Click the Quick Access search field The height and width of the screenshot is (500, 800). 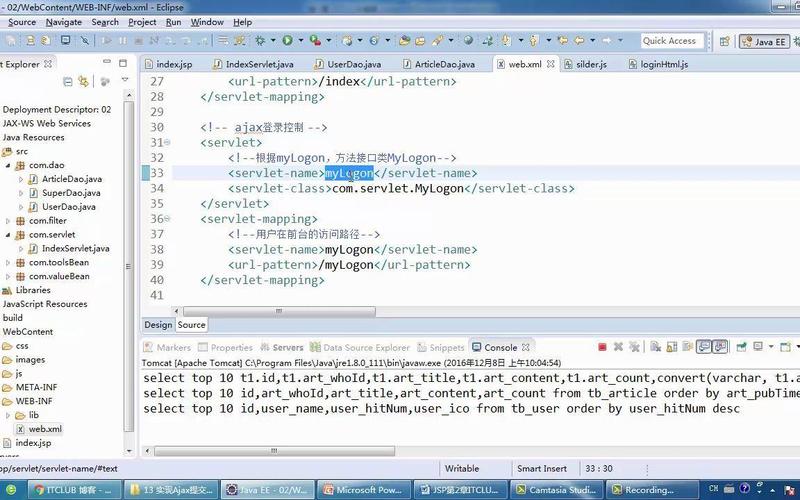pos(669,41)
